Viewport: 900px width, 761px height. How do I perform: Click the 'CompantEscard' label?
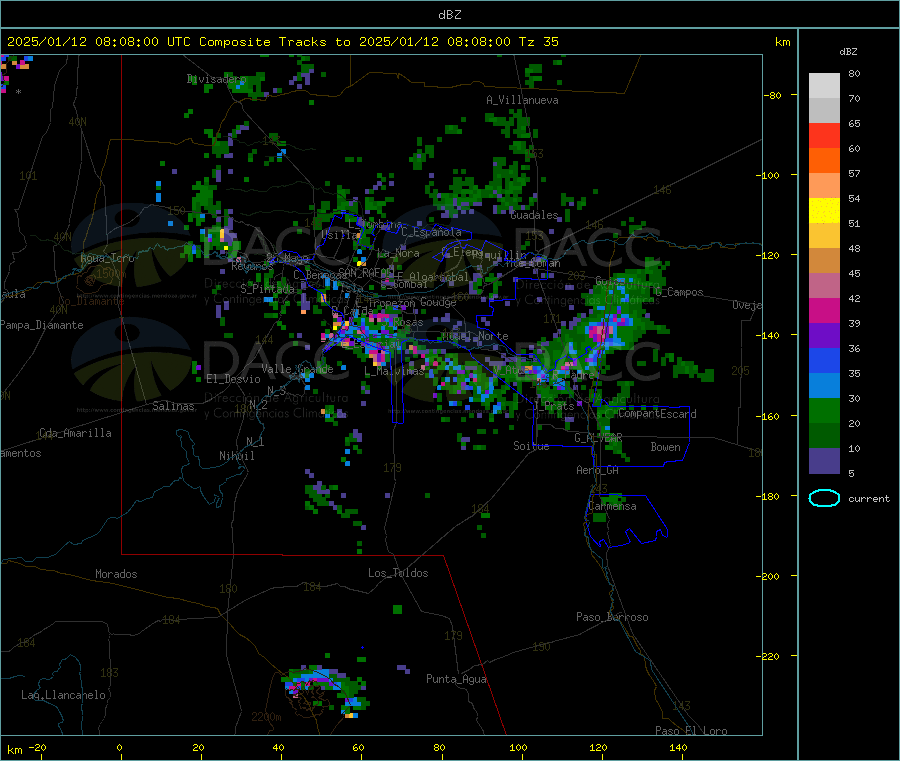point(658,414)
